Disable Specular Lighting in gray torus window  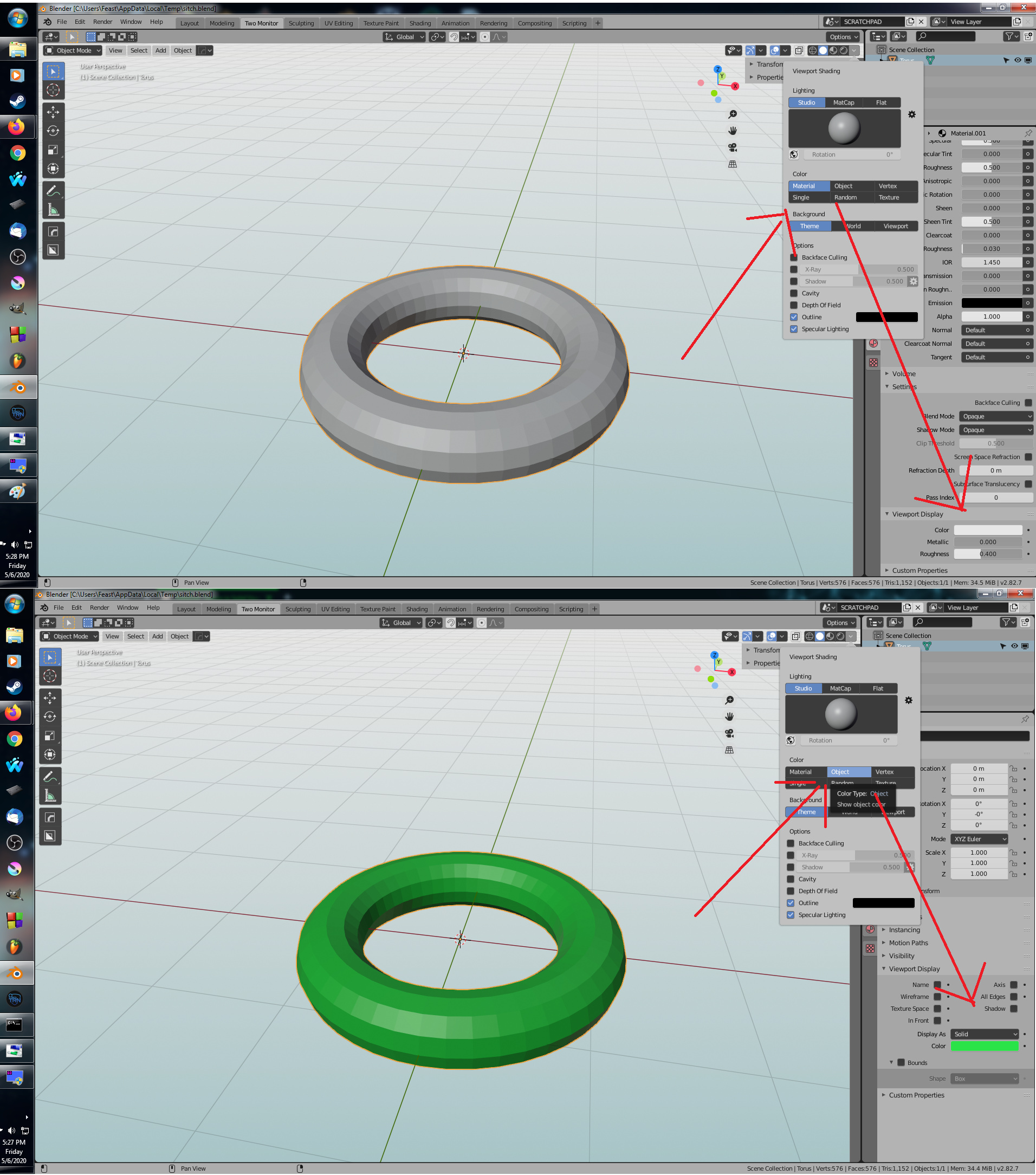[x=794, y=330]
